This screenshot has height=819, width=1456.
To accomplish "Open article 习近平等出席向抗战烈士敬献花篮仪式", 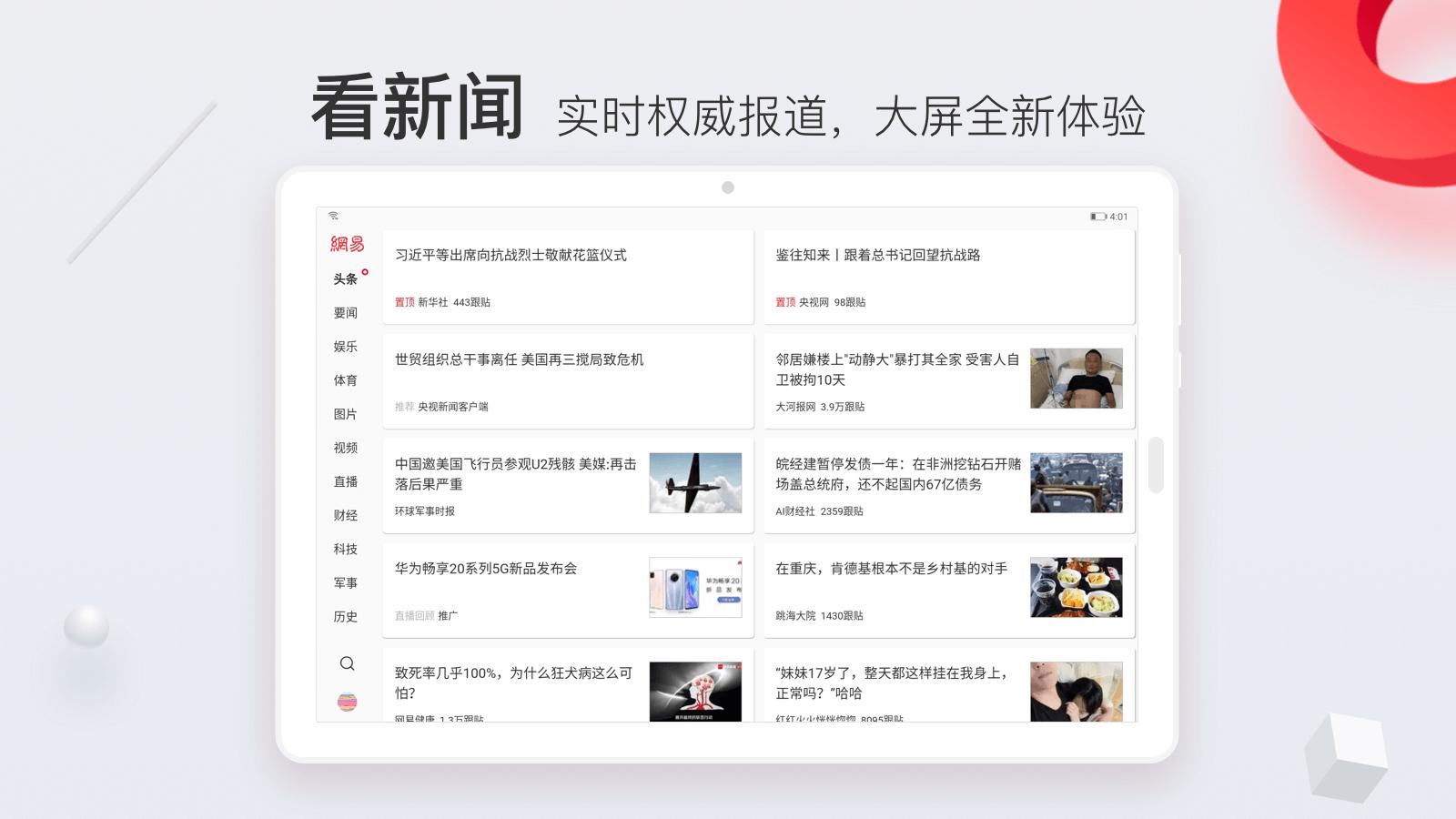I will (511, 256).
